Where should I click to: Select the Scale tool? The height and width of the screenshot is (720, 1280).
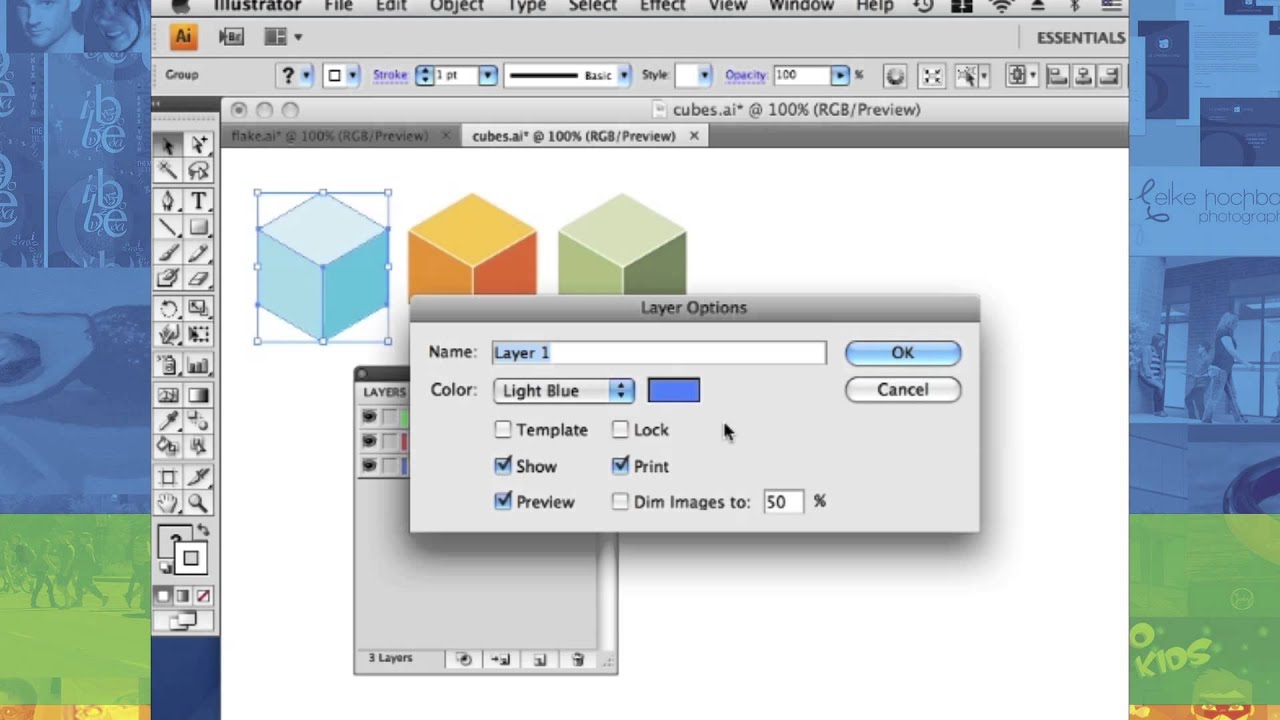(198, 309)
